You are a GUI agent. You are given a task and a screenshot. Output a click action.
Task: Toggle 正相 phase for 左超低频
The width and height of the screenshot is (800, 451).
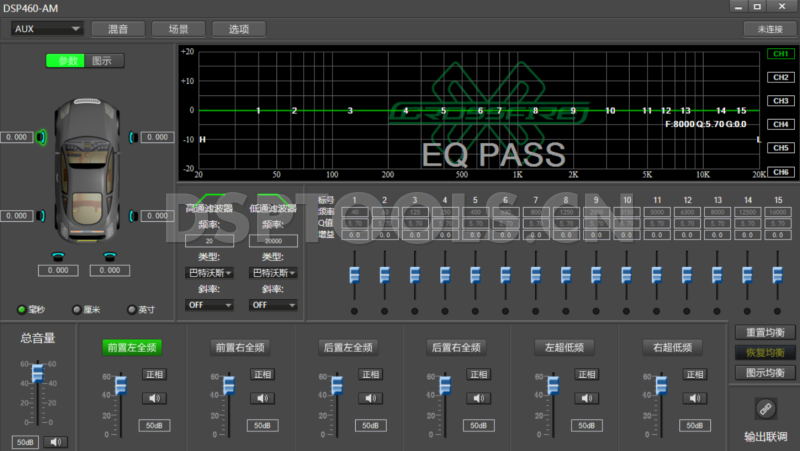(587, 374)
